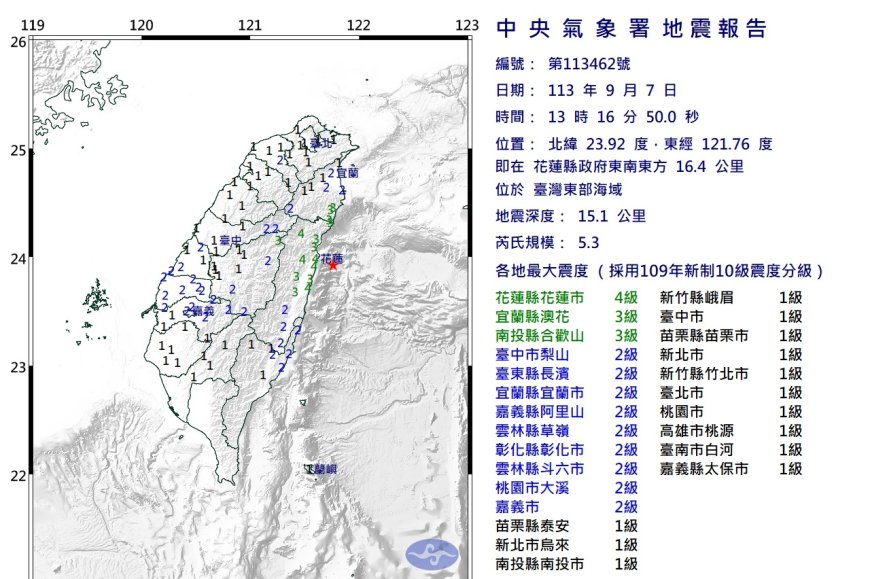Image resolution: width=870 pixels, height=579 pixels.
Task: Click the entry 雲林縣草嶺 2級
Action: [x=566, y=431]
